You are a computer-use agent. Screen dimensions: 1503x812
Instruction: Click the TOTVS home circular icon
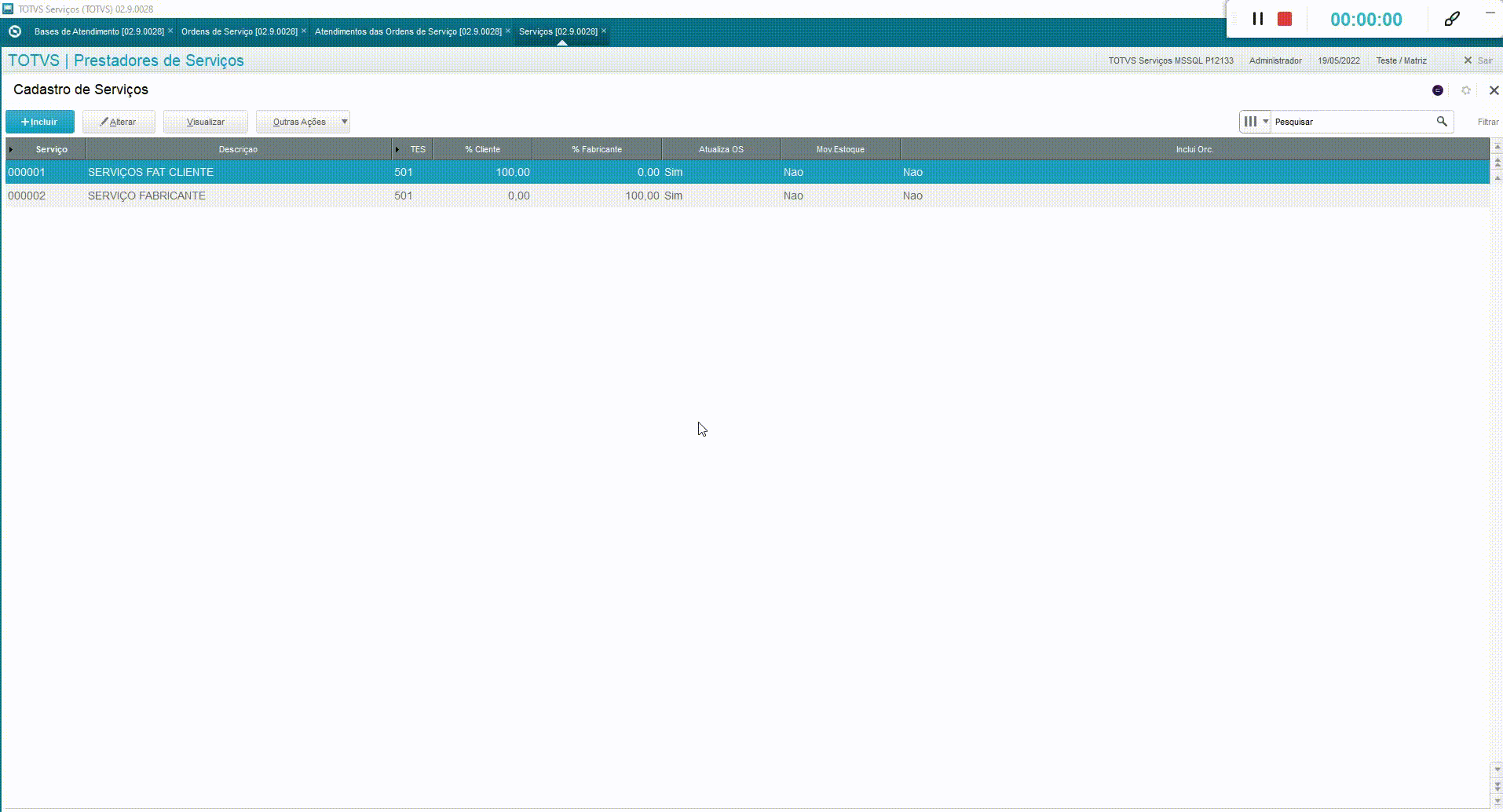[14, 31]
